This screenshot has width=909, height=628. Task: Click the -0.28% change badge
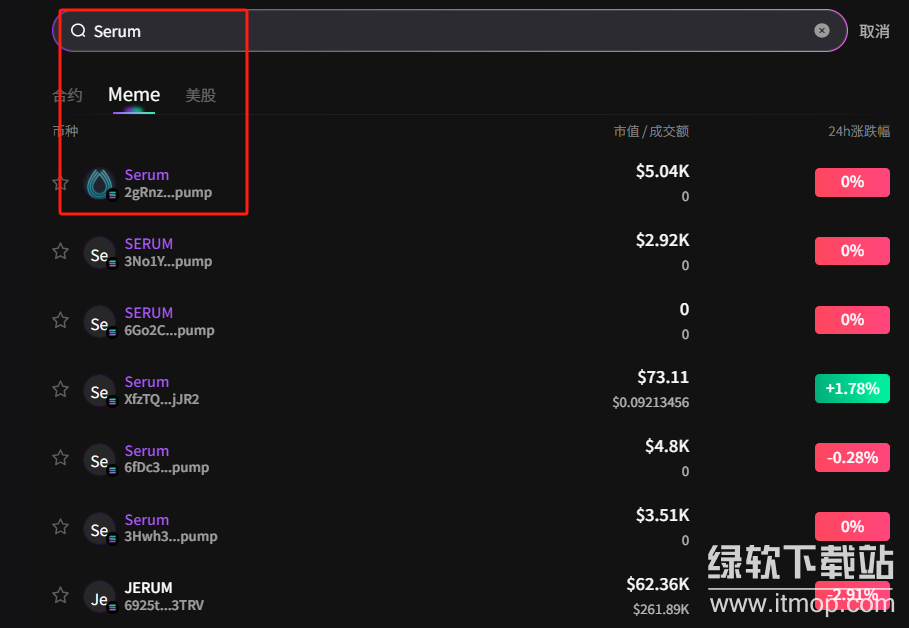point(852,457)
